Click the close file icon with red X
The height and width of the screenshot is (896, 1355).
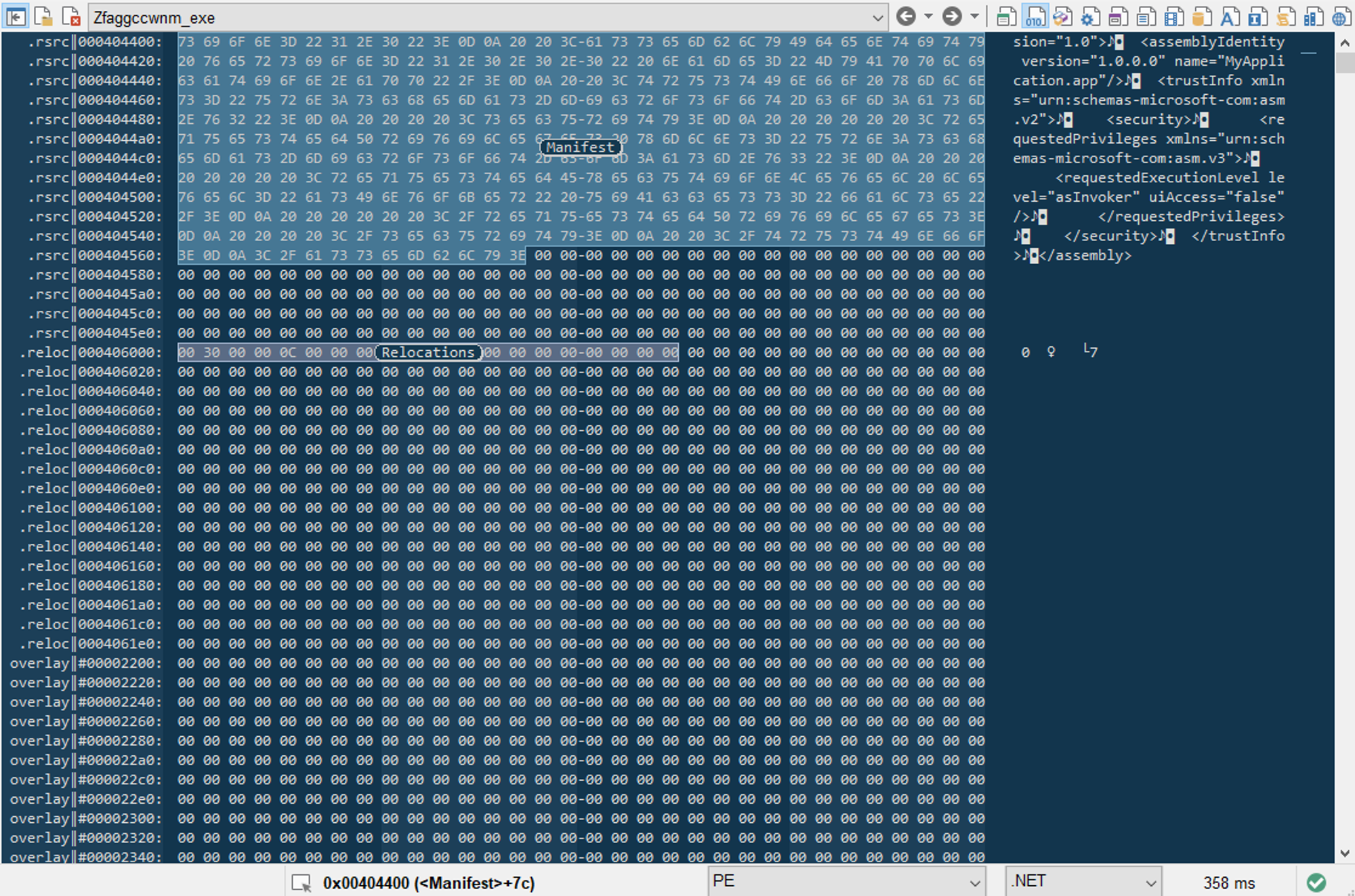pyautogui.click(x=71, y=17)
